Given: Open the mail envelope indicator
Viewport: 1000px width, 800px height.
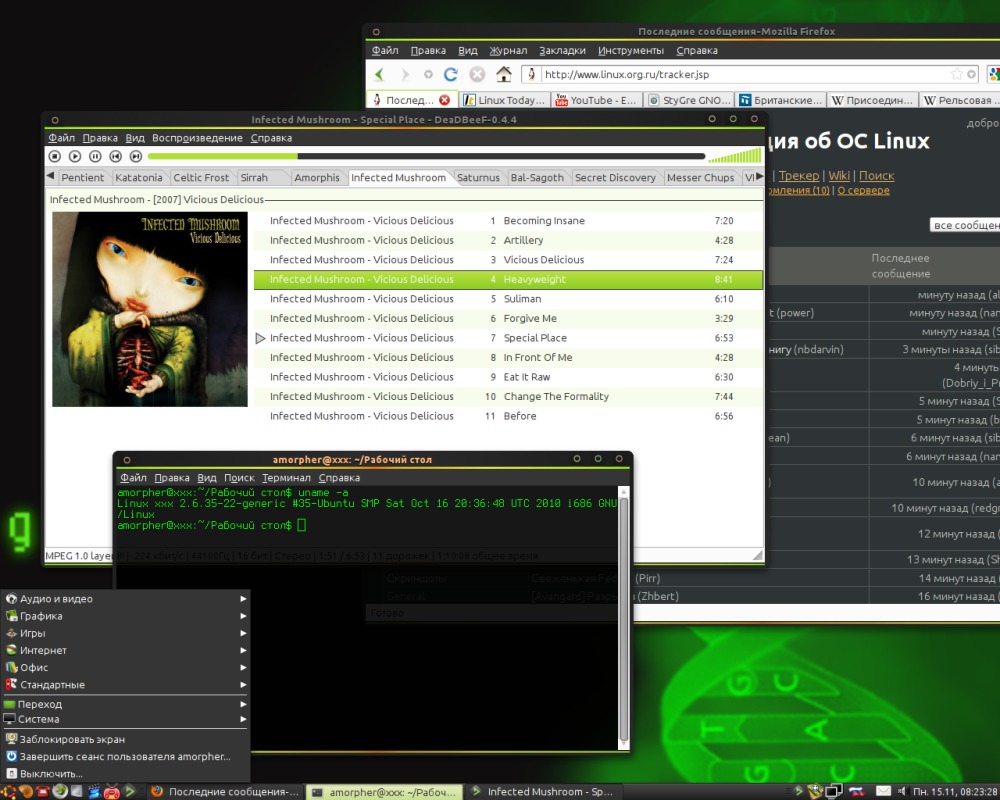Looking at the screenshot, I should [883, 791].
